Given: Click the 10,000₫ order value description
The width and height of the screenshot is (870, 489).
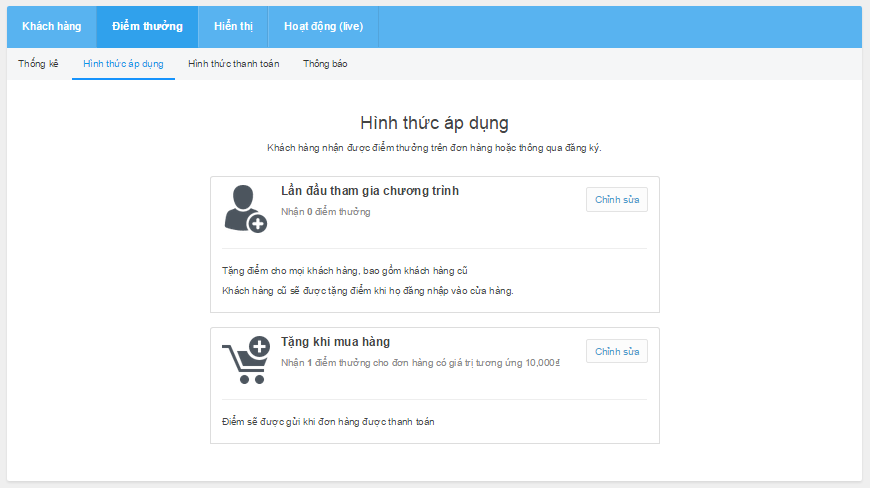Looking at the screenshot, I should pos(421,363).
